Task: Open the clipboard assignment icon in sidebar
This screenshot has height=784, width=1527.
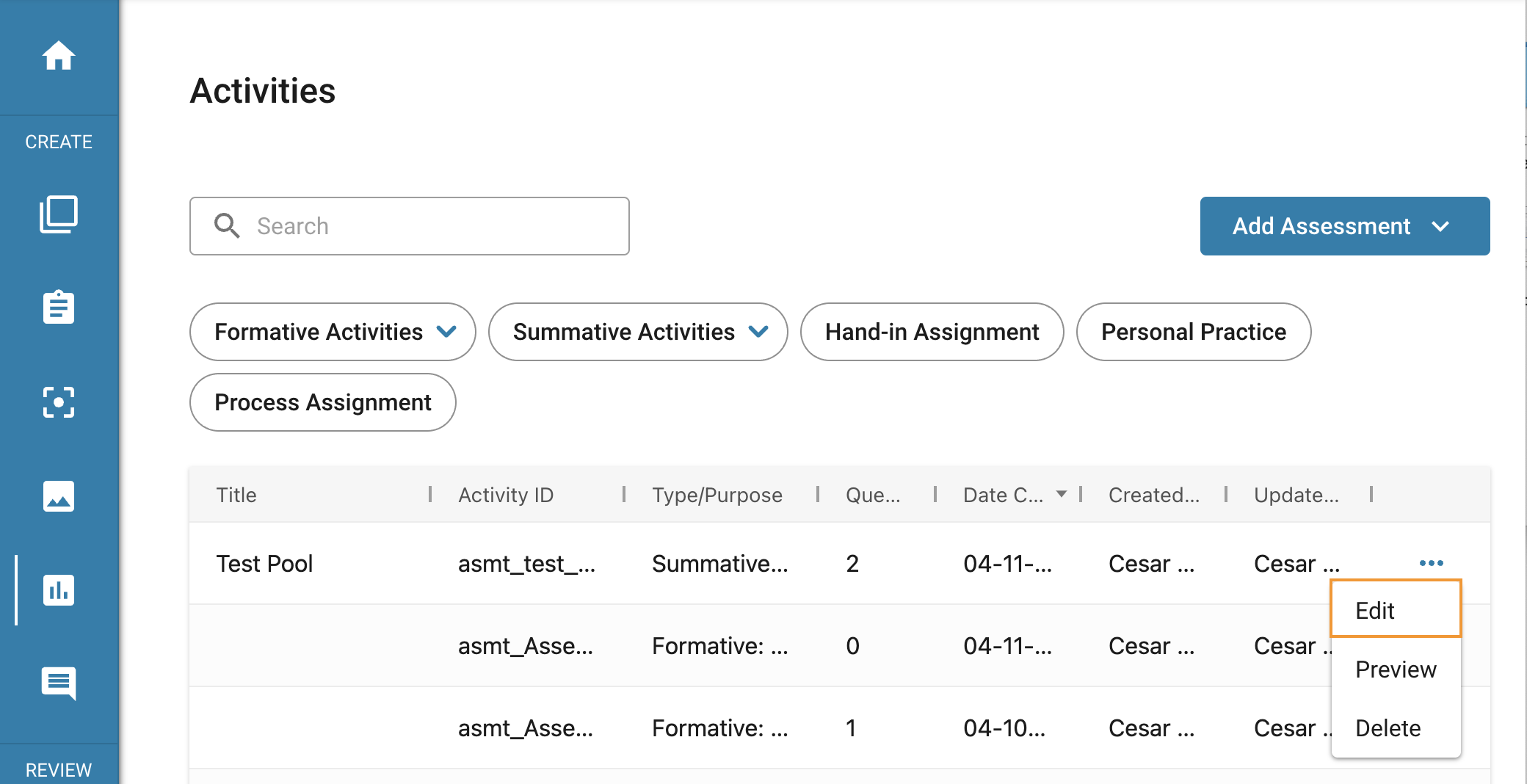Action: (59, 307)
